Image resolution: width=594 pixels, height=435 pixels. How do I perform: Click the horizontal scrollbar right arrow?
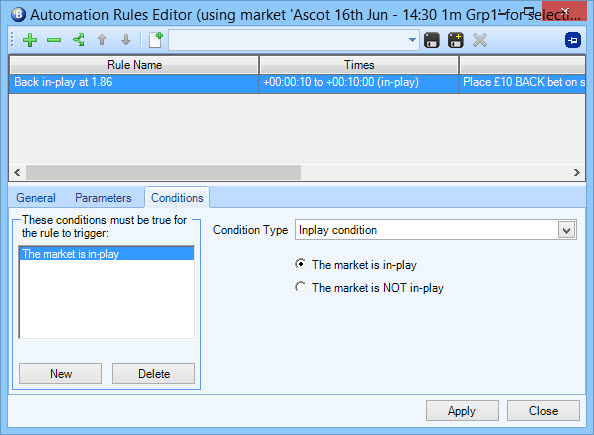(576, 172)
